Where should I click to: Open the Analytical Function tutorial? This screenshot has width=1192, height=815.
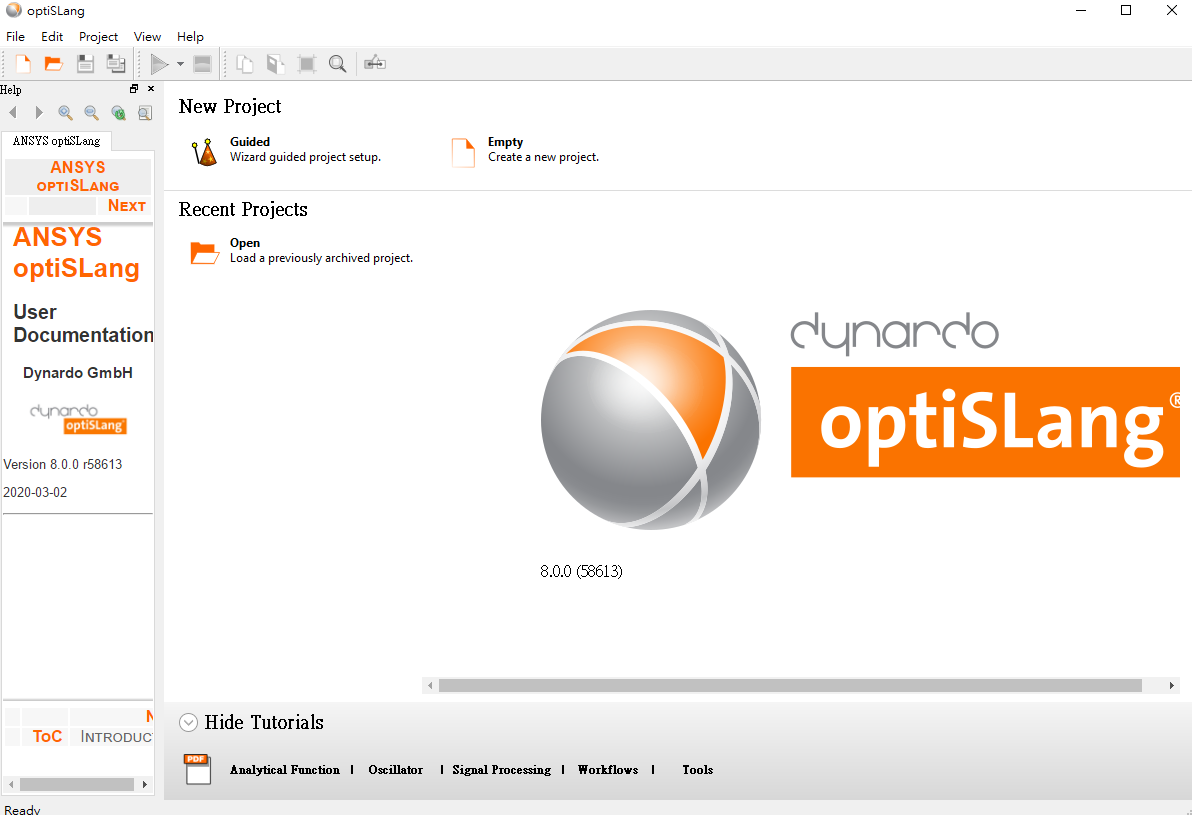pyautogui.click(x=284, y=769)
